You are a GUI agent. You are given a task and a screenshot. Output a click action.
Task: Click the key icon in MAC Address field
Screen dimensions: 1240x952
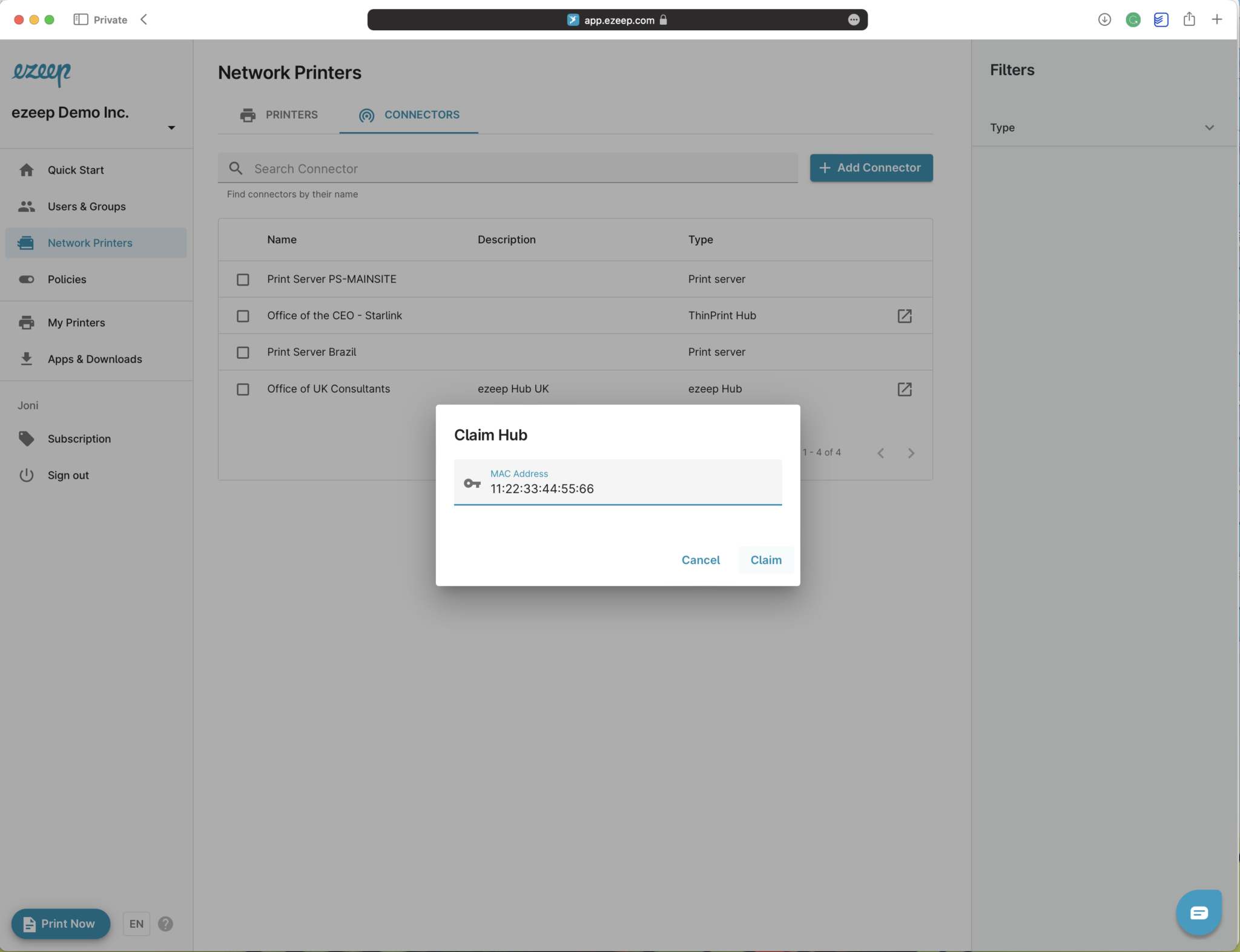472,483
